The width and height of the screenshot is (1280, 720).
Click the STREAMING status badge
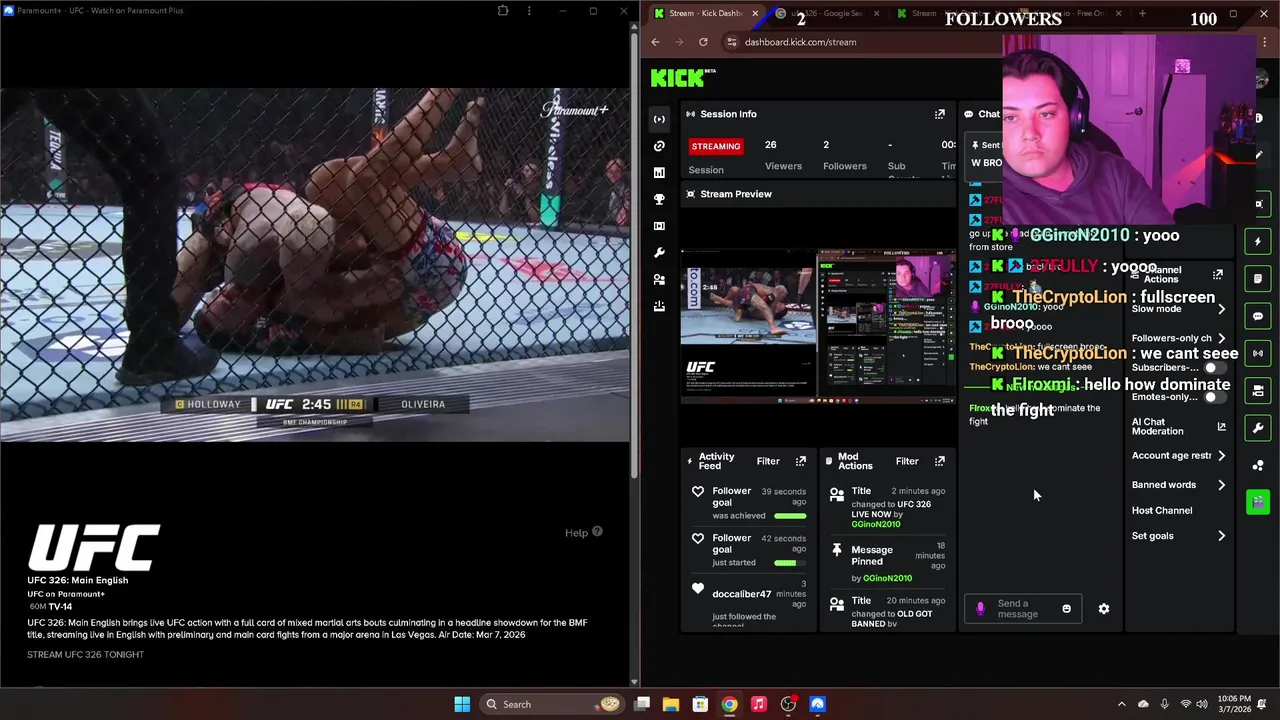tap(716, 146)
